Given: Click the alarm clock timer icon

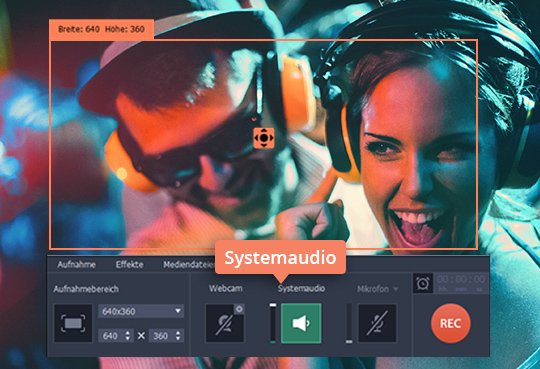Looking at the screenshot, I should (x=423, y=283).
